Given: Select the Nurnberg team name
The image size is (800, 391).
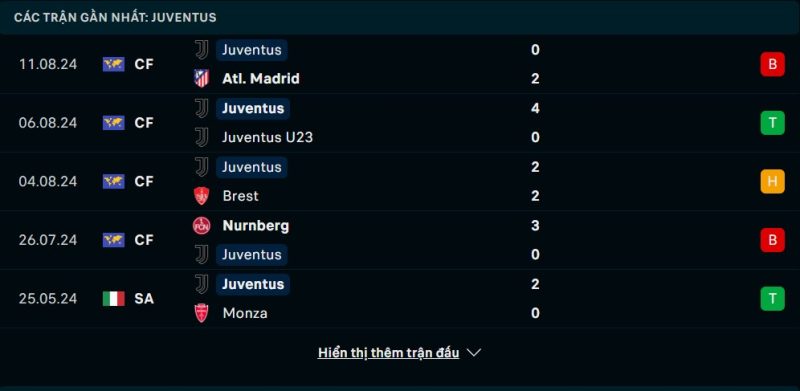Looking at the screenshot, I should (256, 226).
